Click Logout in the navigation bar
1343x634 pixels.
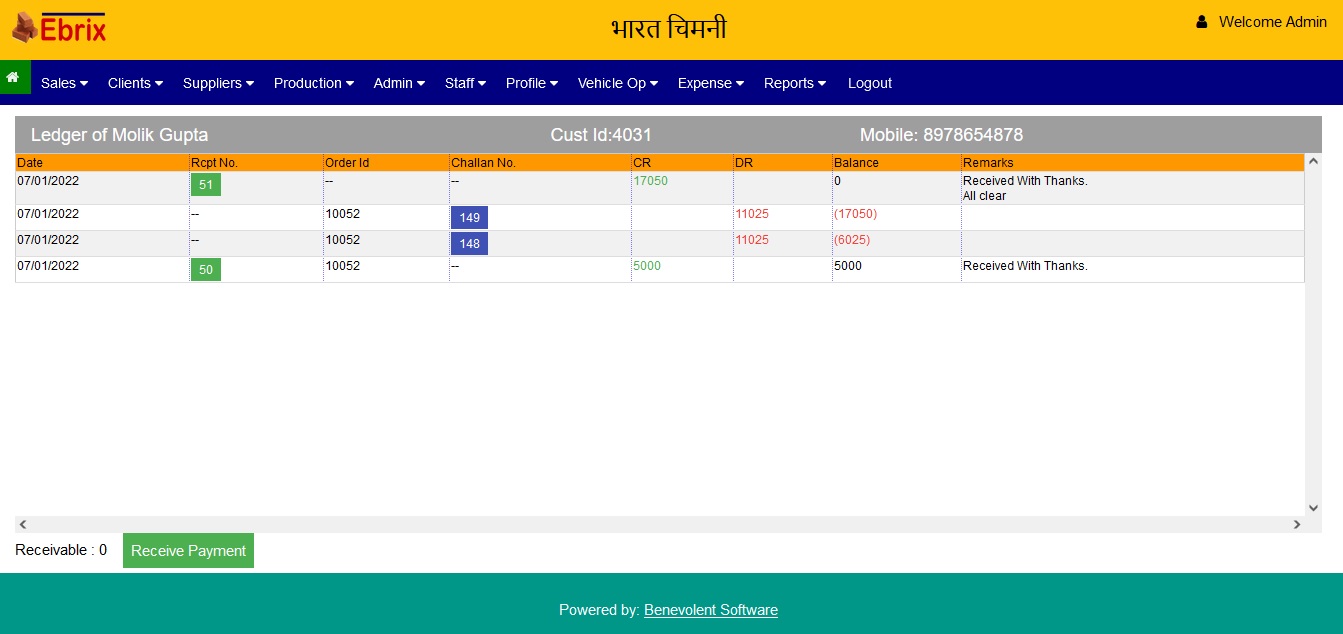click(870, 83)
